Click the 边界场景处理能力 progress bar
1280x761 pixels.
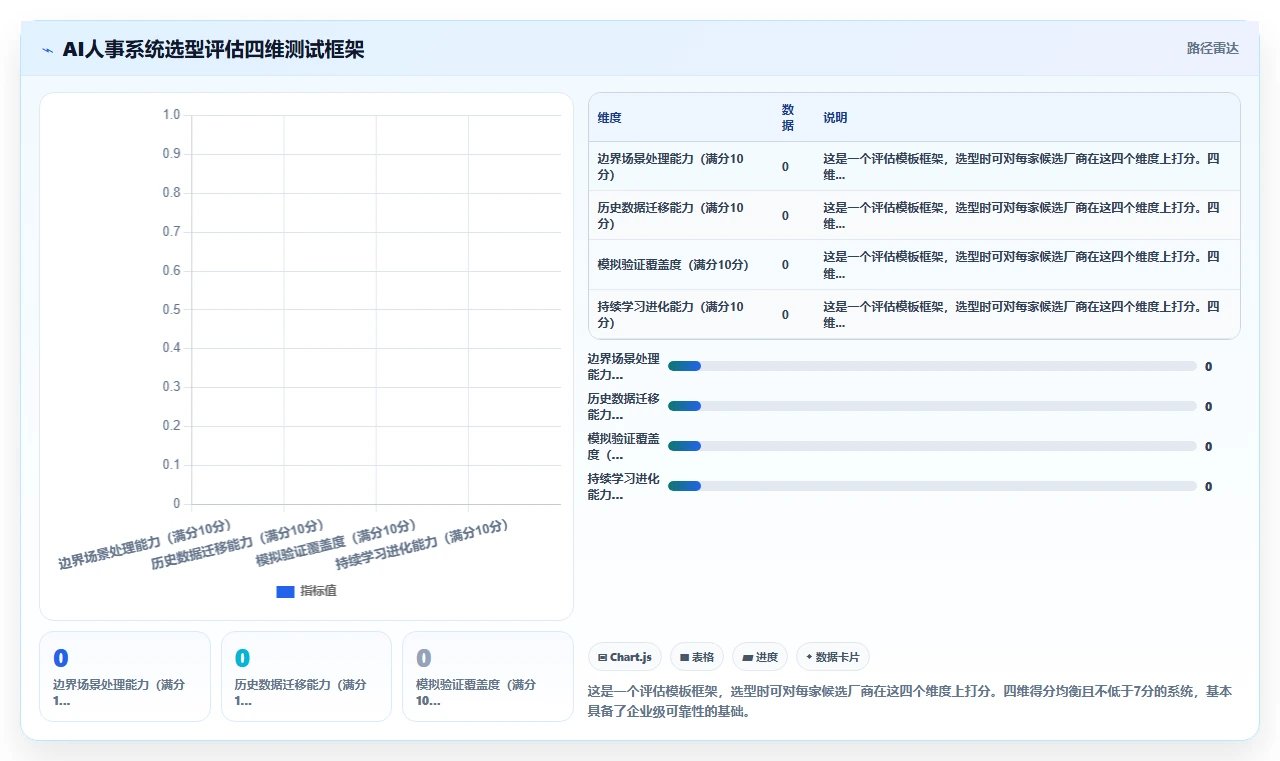click(x=932, y=366)
